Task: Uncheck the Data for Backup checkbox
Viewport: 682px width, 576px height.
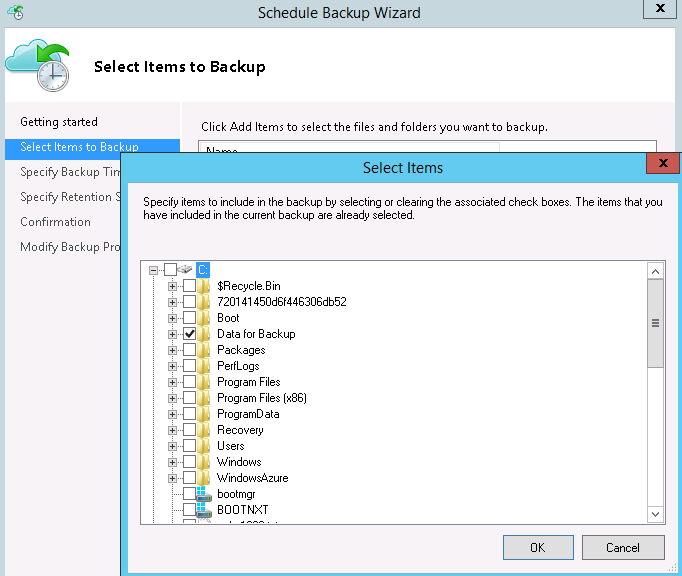Action: point(190,334)
